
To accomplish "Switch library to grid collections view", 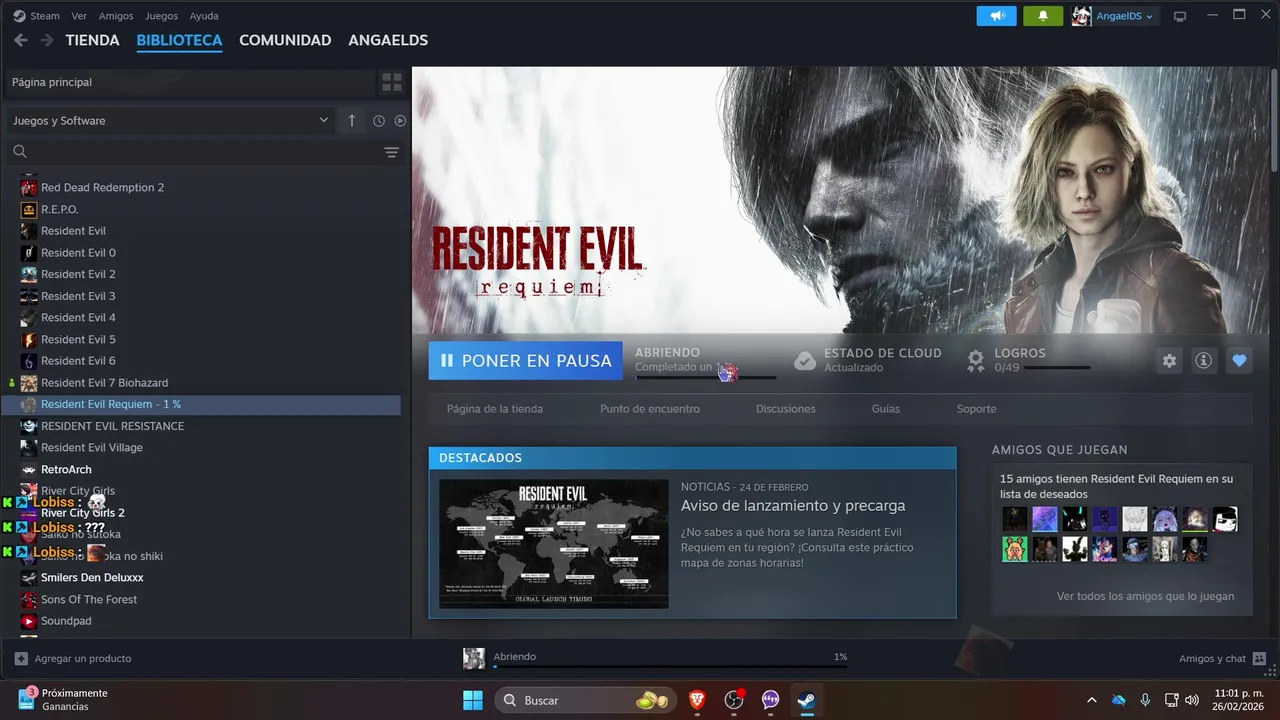I will [x=392, y=82].
